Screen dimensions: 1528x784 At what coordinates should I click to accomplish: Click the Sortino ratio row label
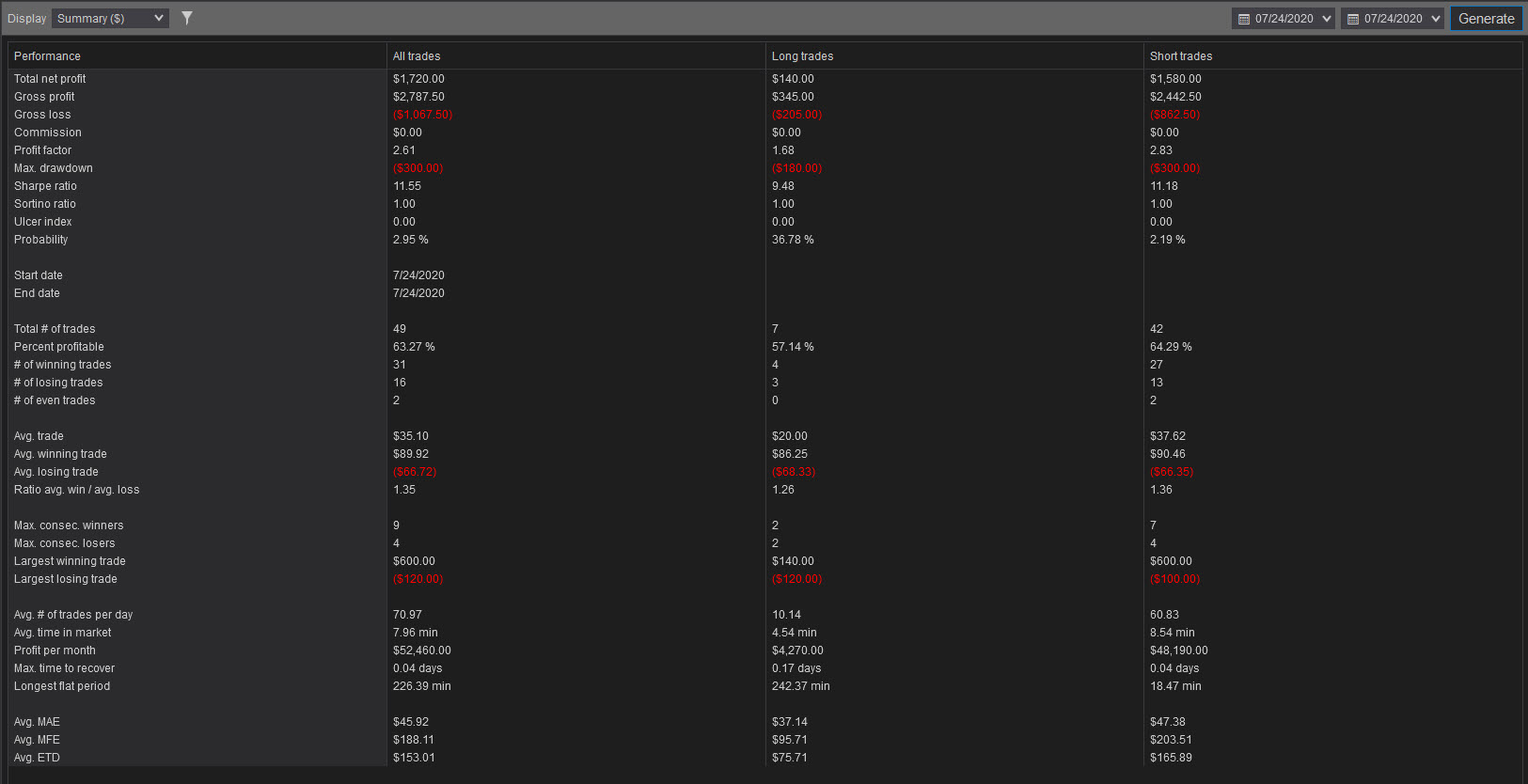tap(45, 204)
